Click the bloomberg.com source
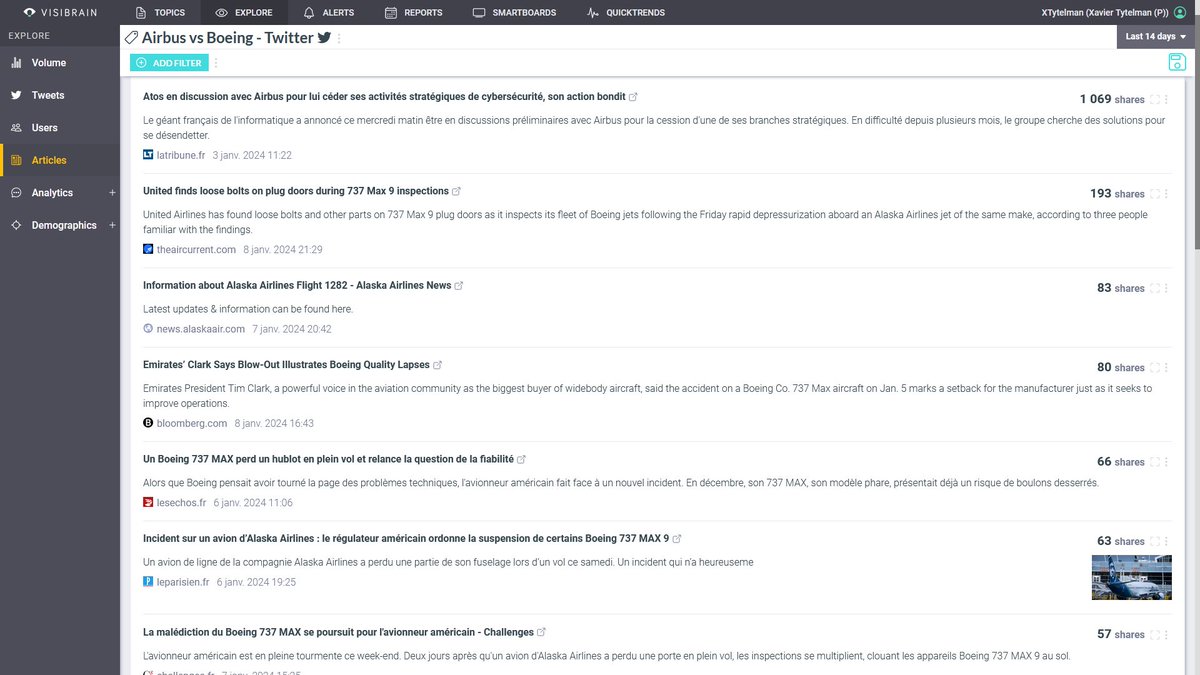 tap(185, 424)
